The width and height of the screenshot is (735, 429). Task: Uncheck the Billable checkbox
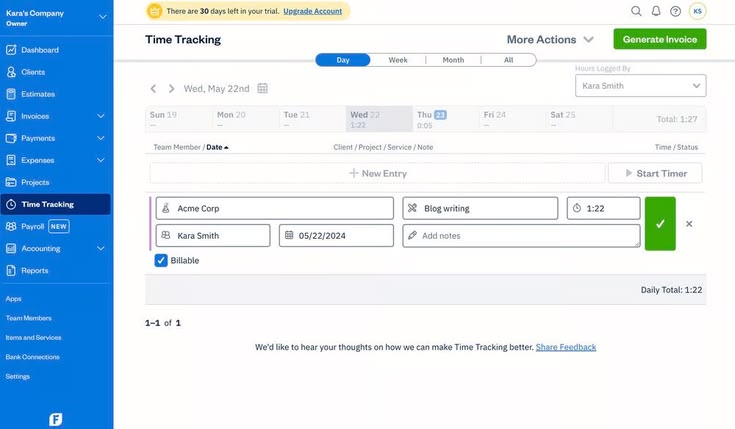coord(161,260)
